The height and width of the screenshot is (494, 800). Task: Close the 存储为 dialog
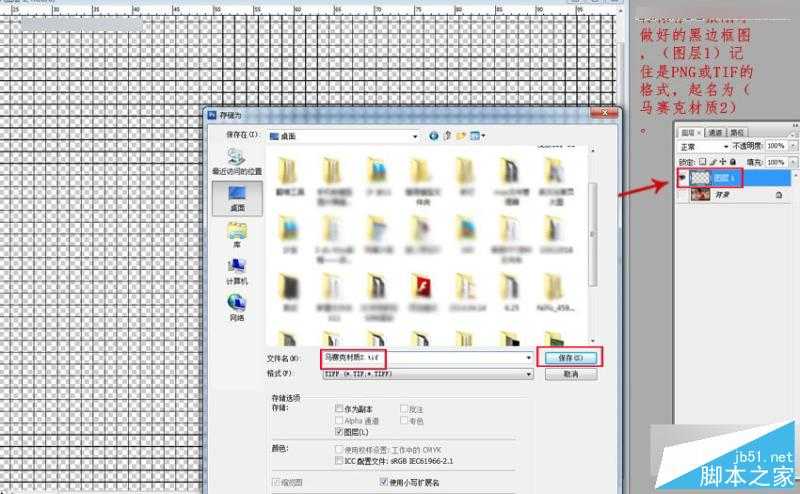pyautogui.click(x=604, y=113)
